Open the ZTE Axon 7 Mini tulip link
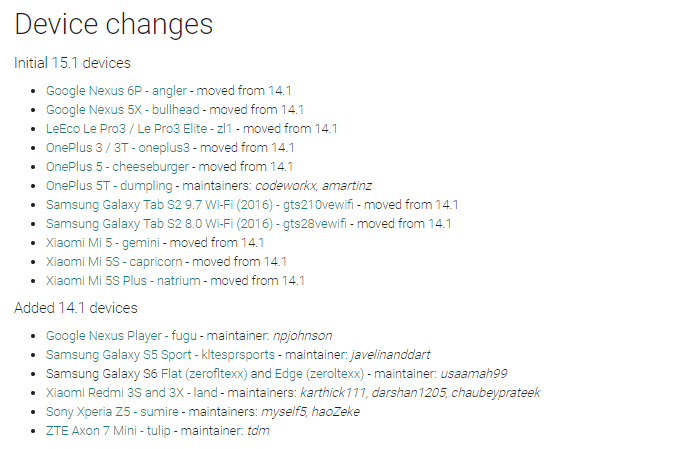 click(x=108, y=431)
